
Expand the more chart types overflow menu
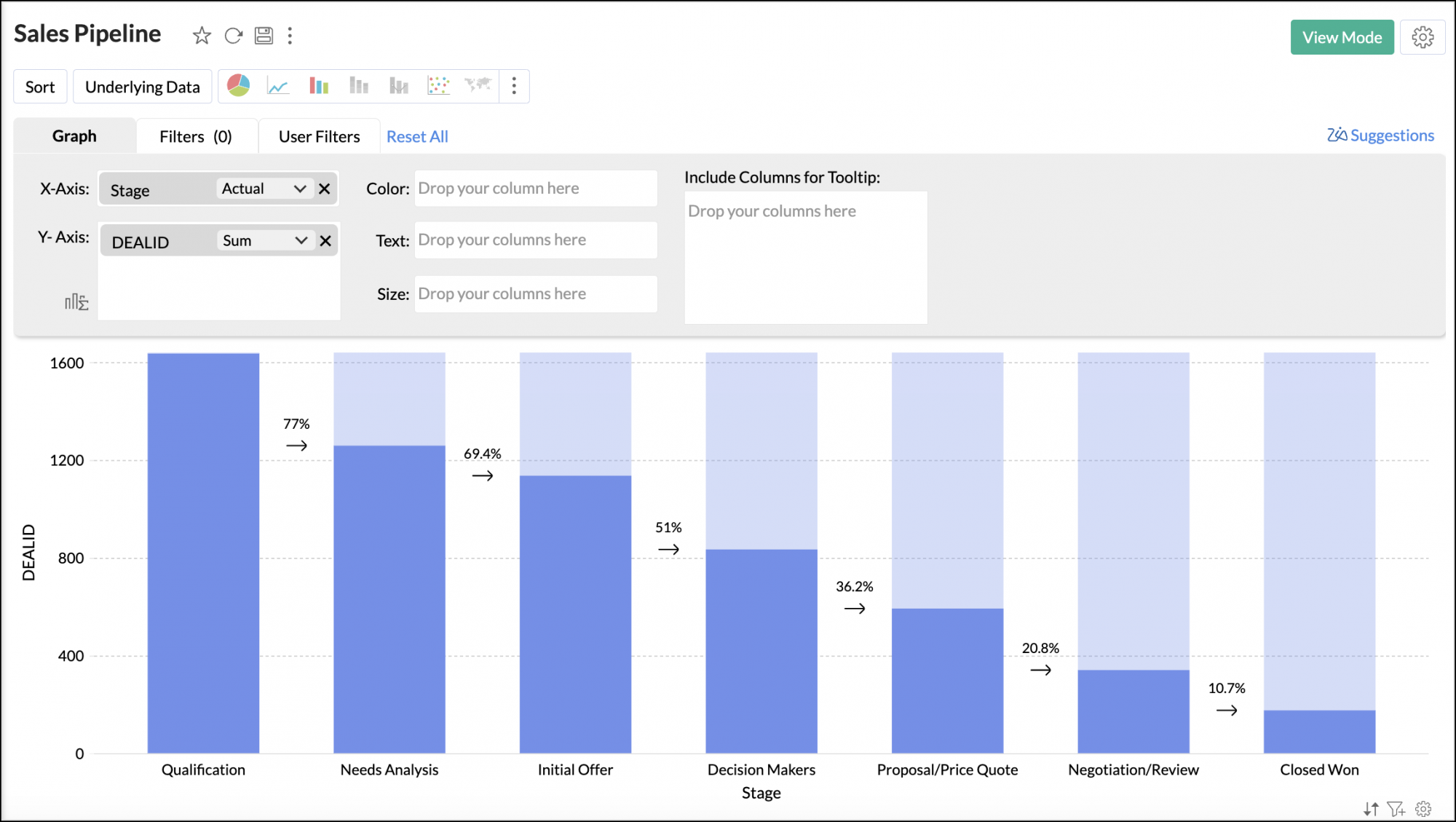514,86
